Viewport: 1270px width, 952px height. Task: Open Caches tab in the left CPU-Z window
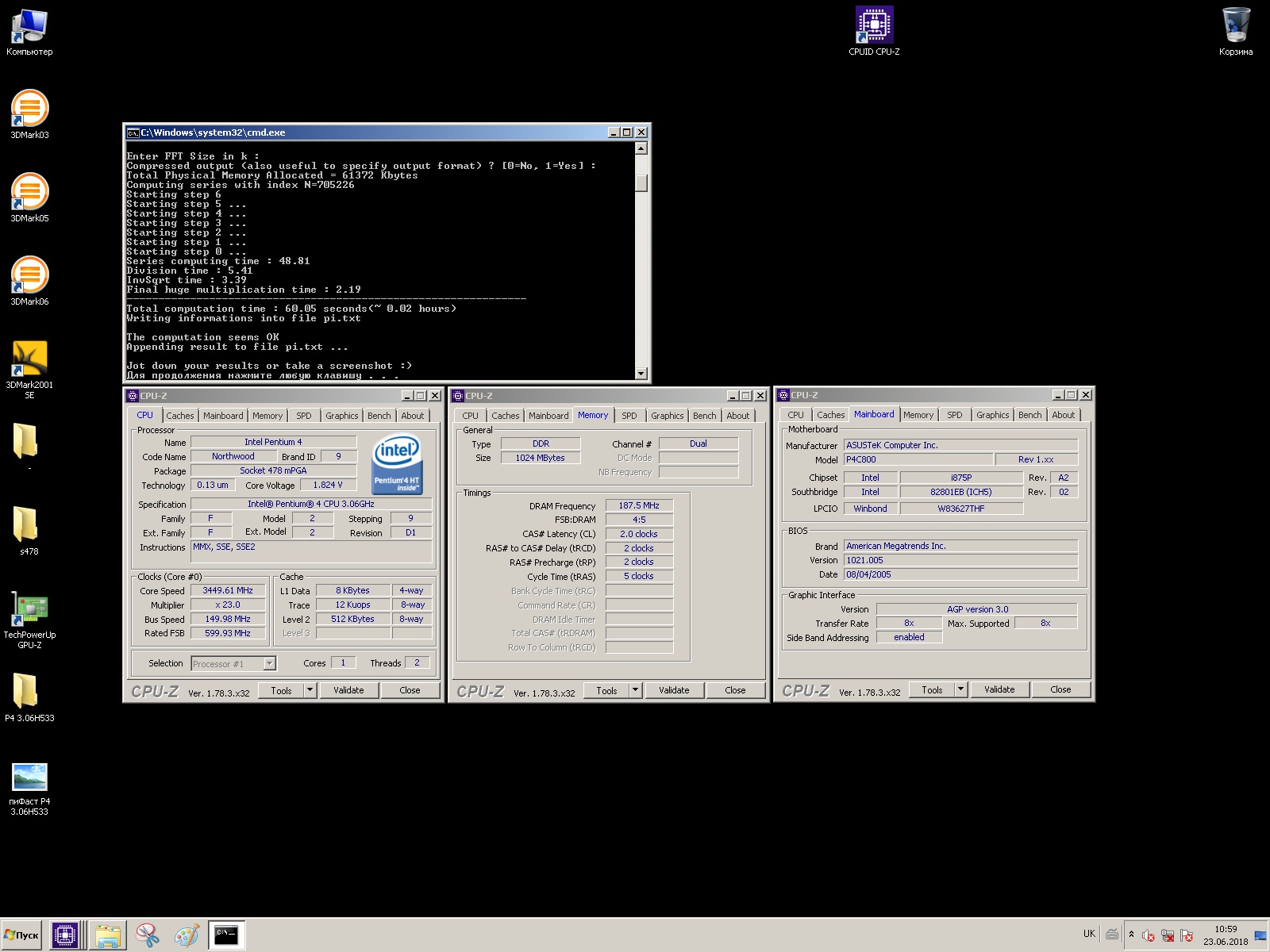tap(179, 416)
